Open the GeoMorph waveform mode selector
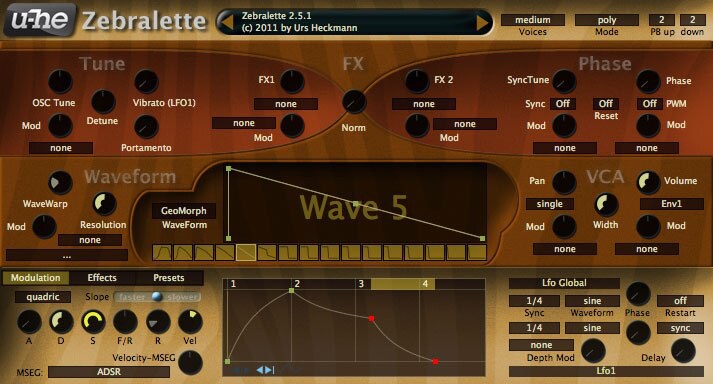 (184, 211)
